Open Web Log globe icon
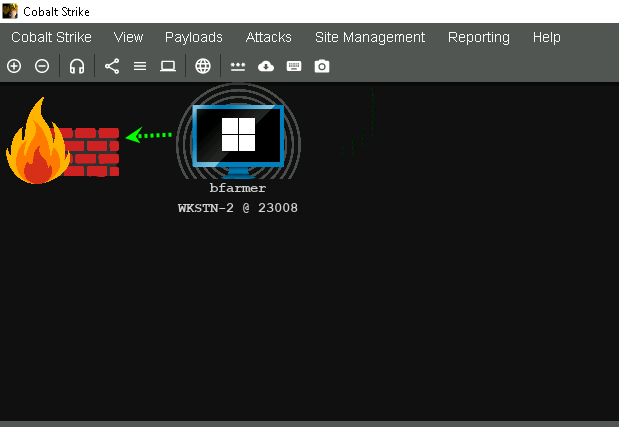 tap(203, 66)
